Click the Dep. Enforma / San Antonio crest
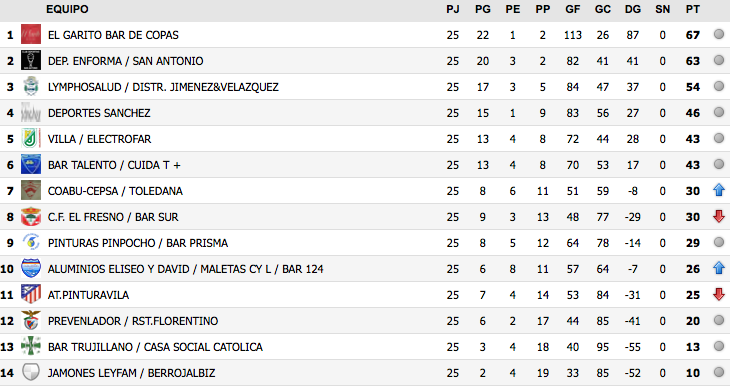 click(31, 61)
